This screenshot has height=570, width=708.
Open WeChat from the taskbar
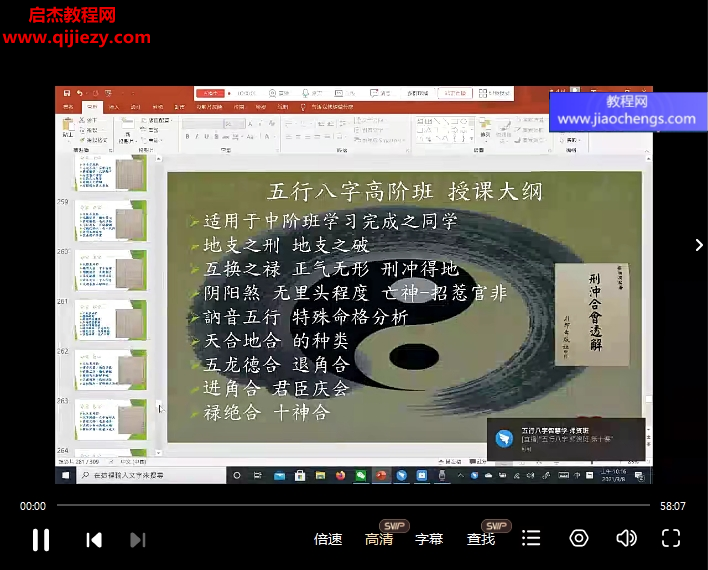point(361,475)
